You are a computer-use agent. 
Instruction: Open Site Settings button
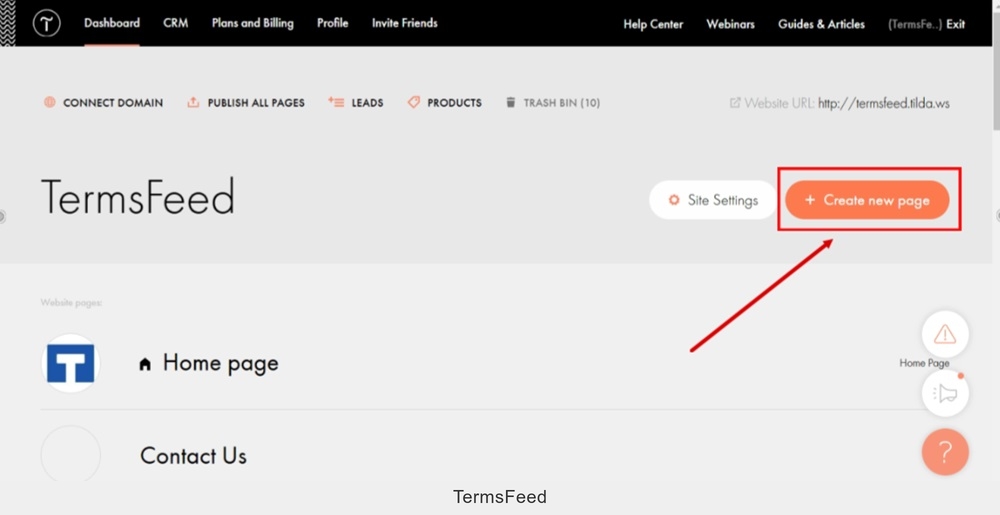click(713, 200)
